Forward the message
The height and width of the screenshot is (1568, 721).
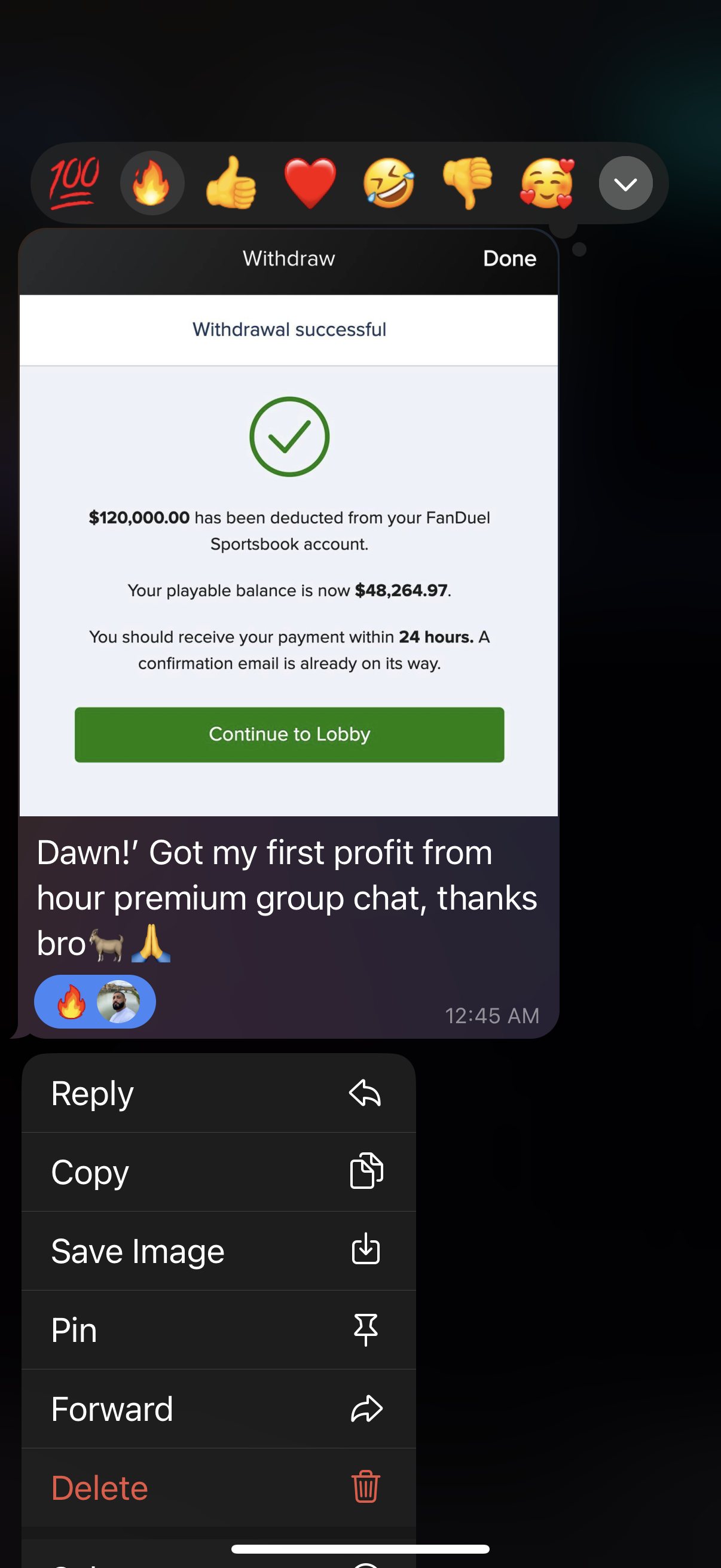218,1408
